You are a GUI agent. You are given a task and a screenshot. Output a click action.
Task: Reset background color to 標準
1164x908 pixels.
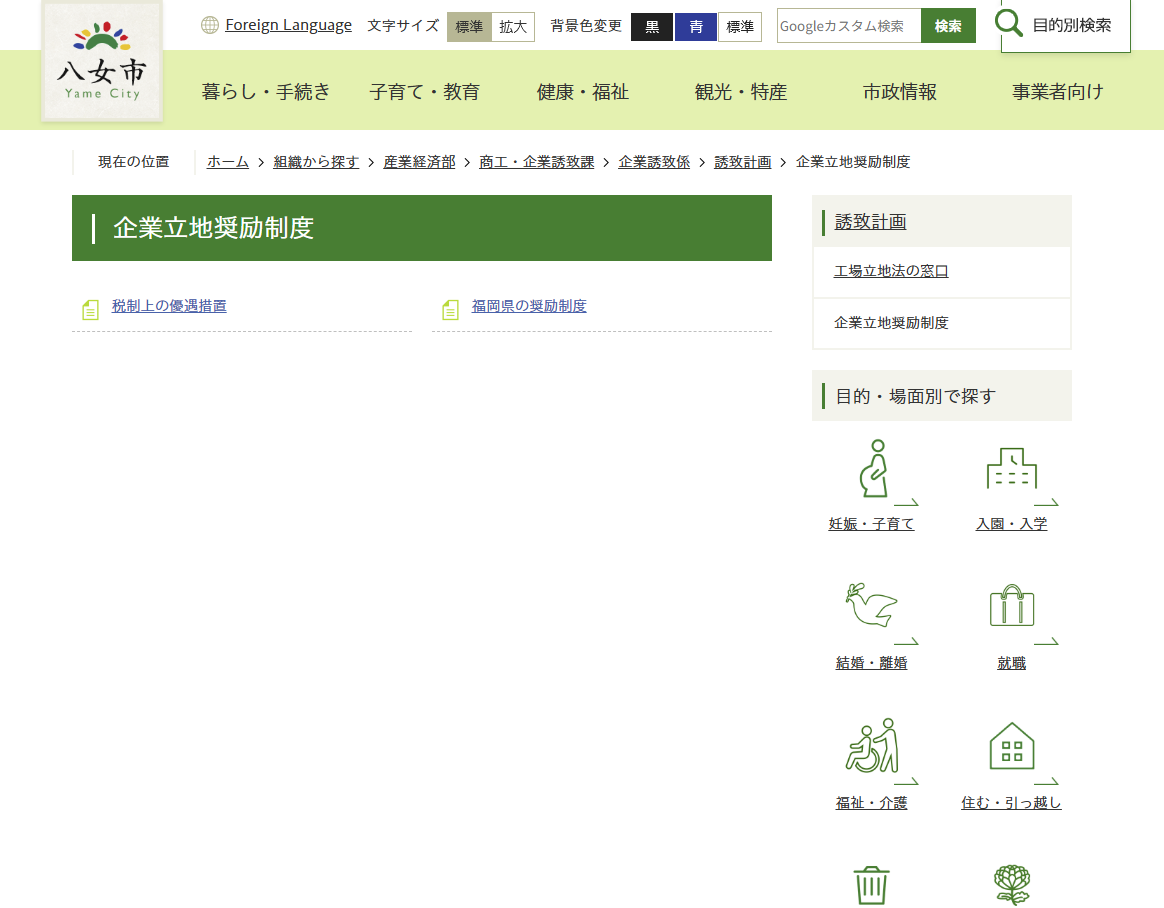click(x=740, y=27)
